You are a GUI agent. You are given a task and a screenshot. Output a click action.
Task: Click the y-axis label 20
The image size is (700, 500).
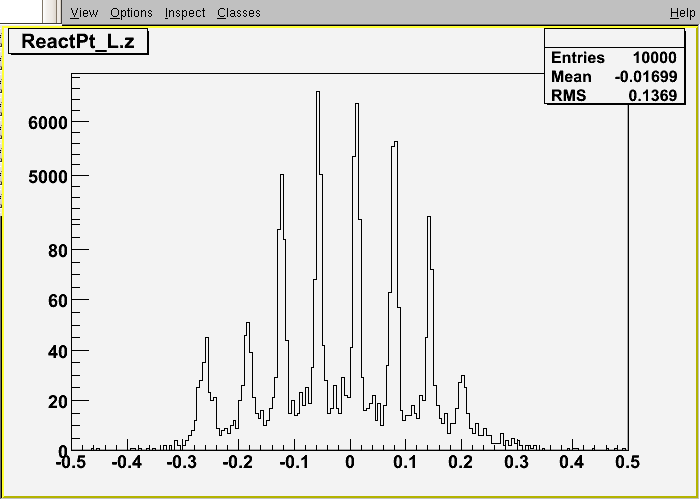coord(58,402)
